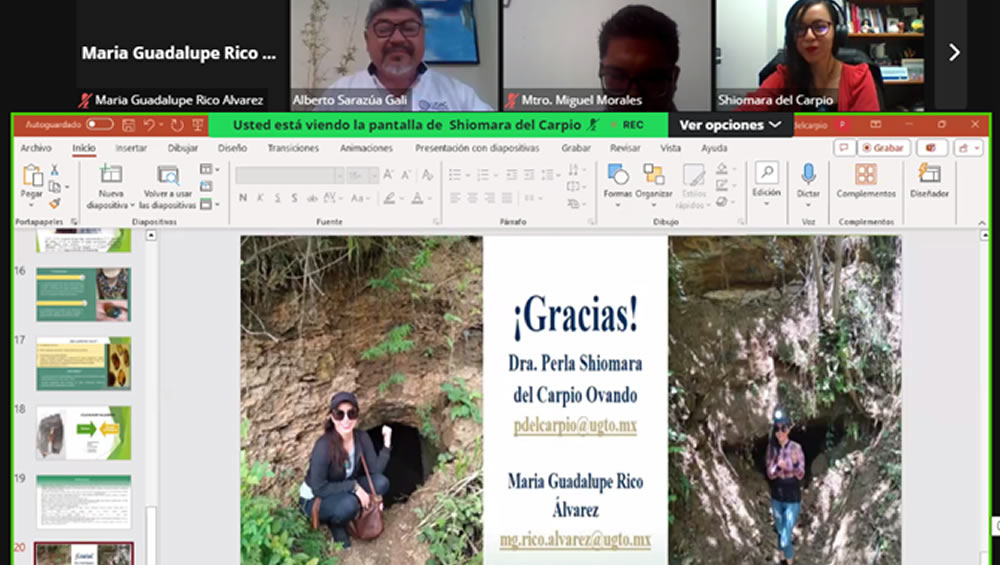Open the font name combo box

290,175
